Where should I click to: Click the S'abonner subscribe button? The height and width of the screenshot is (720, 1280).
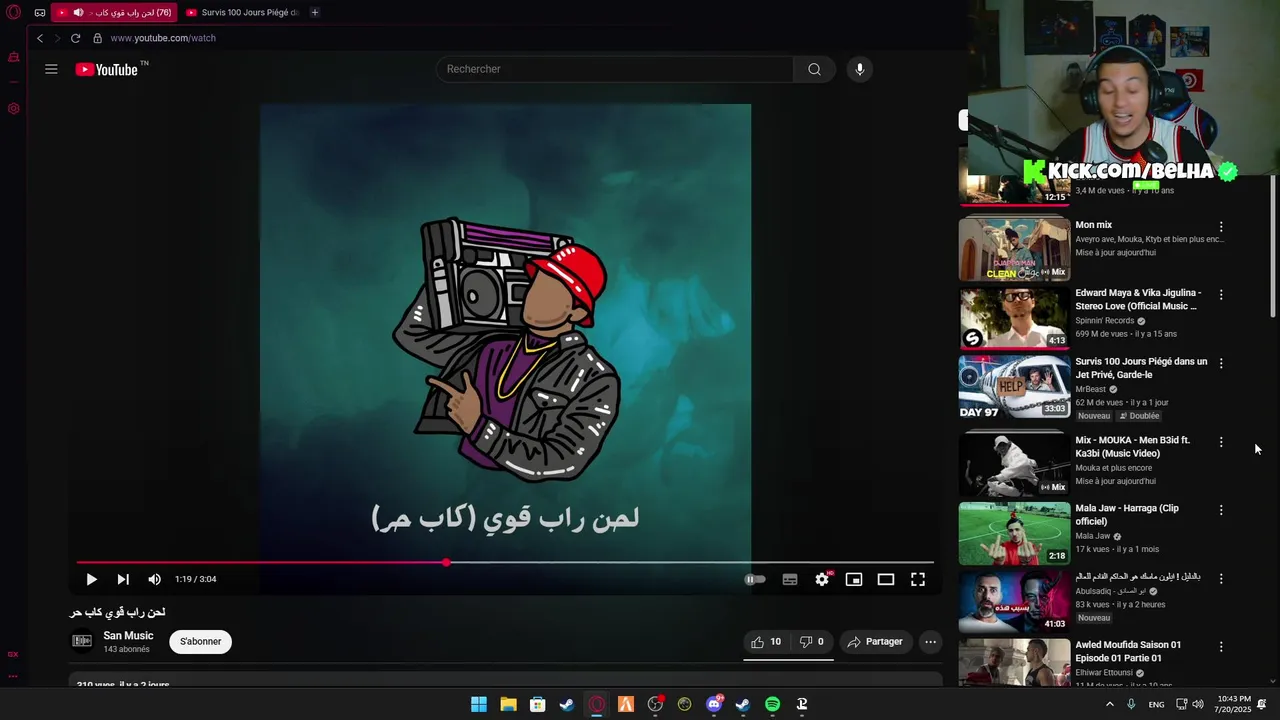(200, 642)
